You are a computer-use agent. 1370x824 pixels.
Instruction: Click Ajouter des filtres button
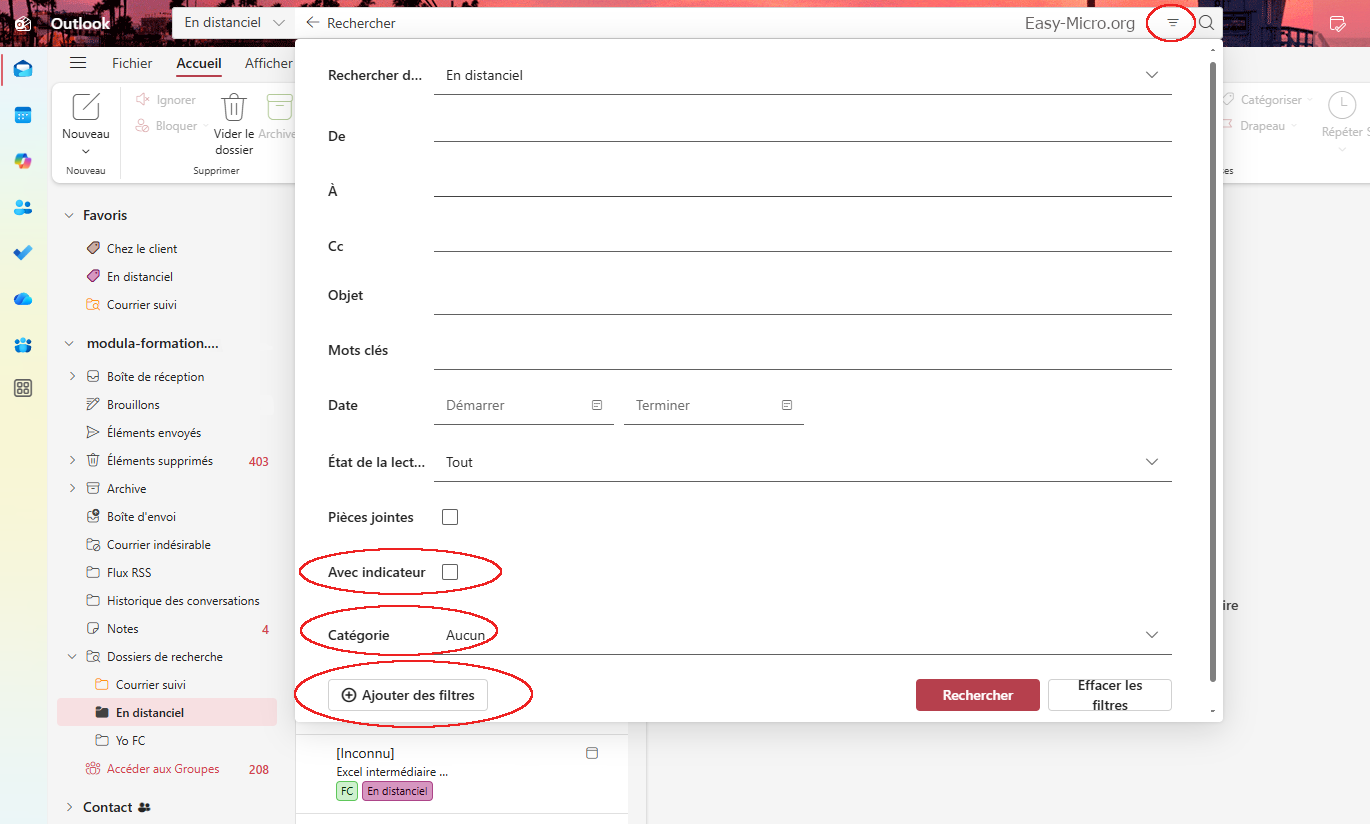pyautogui.click(x=408, y=695)
